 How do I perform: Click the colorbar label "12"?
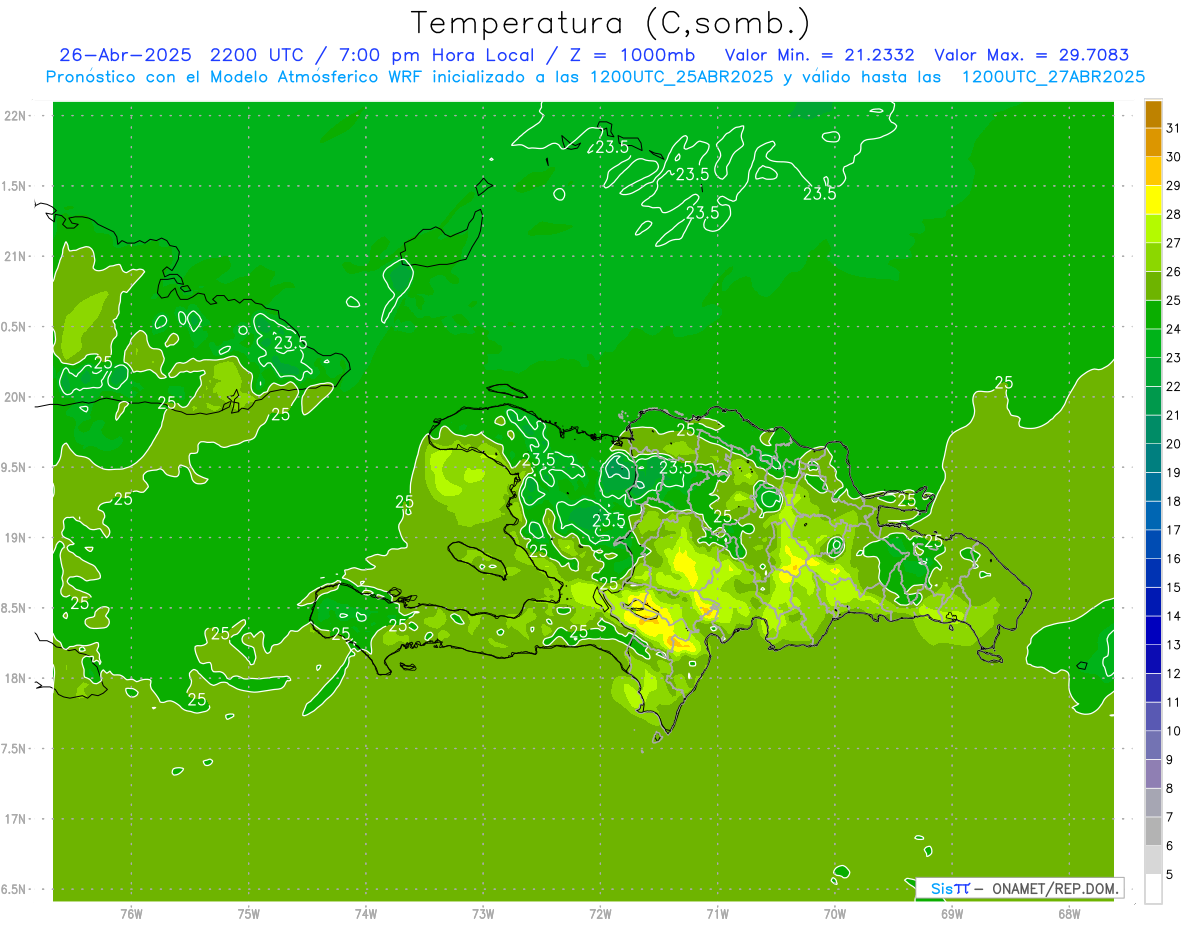[1173, 674]
